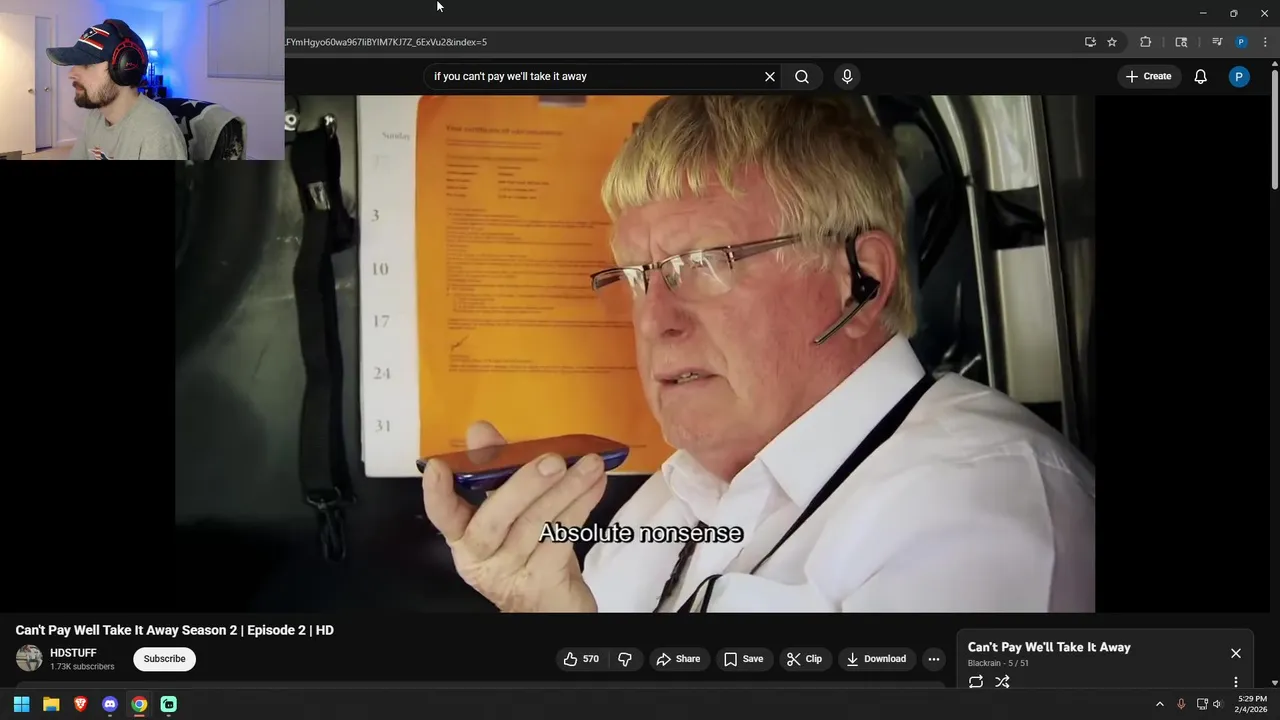Screen dimensions: 1280x720
Task: Click the install app icon in address bar
Action: [1090, 42]
